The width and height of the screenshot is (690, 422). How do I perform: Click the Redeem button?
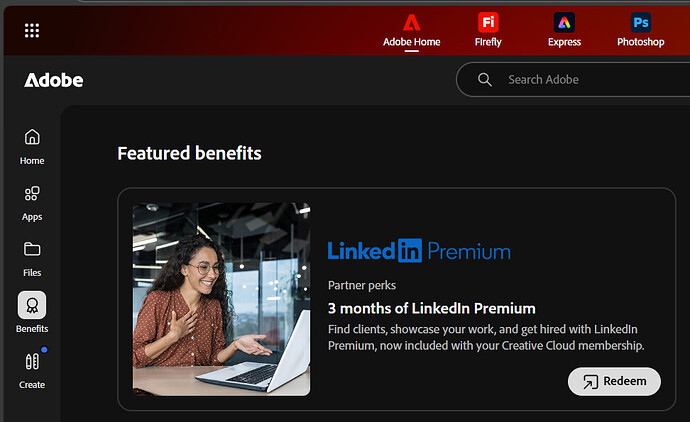coord(614,382)
